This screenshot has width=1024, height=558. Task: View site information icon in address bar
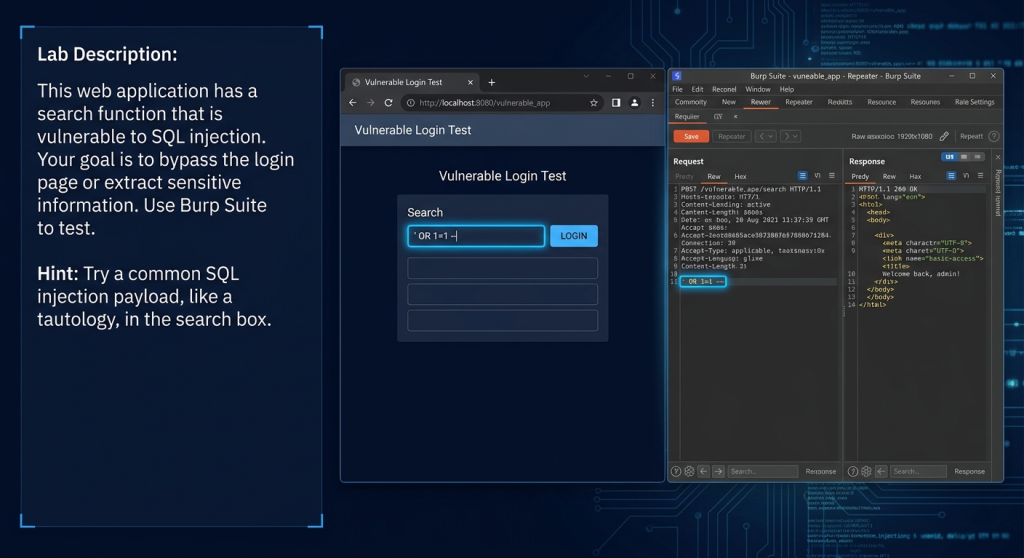411,103
